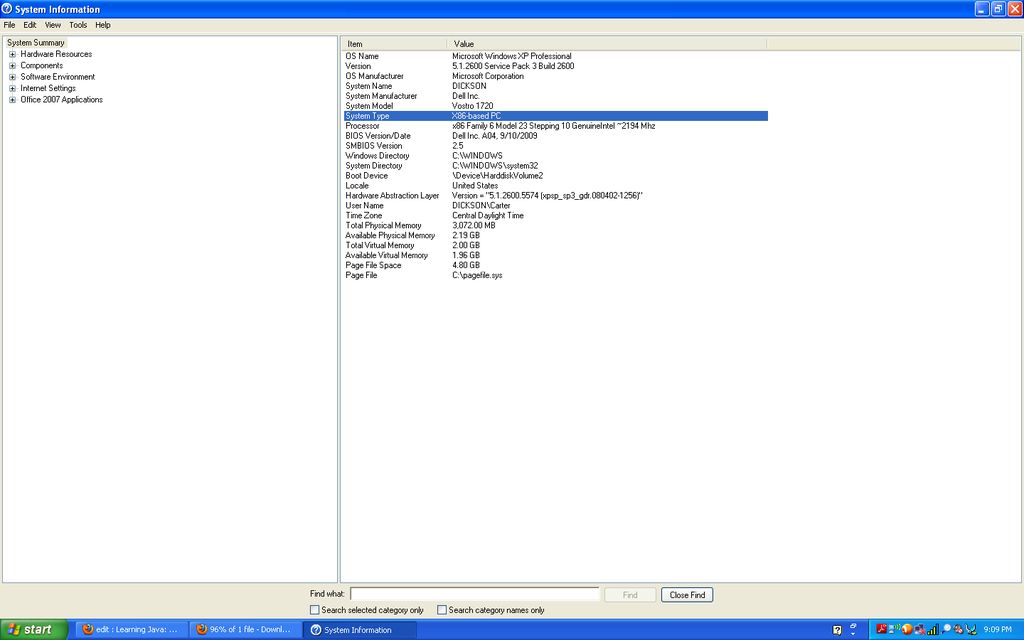Open the Edit menu
This screenshot has height=640, width=1024.
coord(30,25)
